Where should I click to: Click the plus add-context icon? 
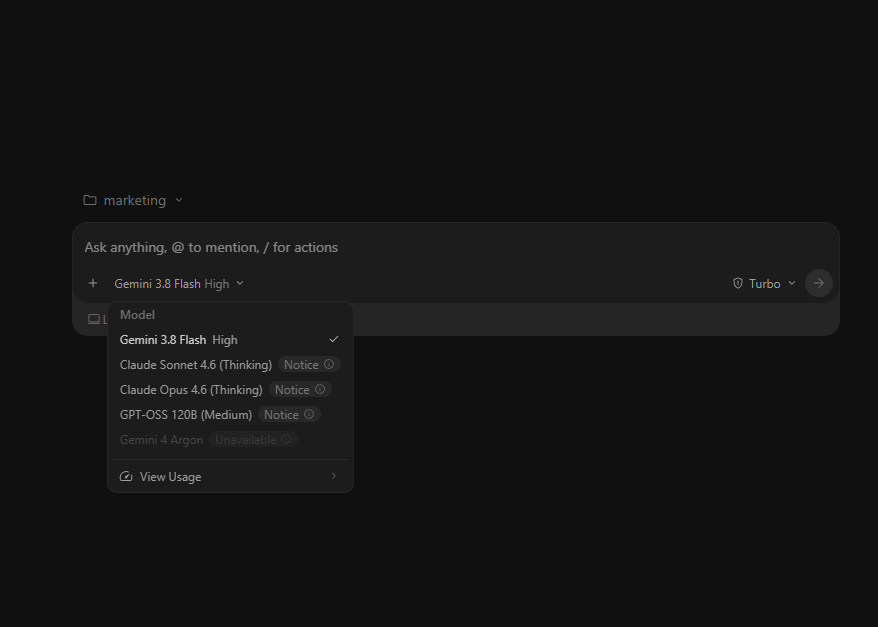(x=93, y=283)
